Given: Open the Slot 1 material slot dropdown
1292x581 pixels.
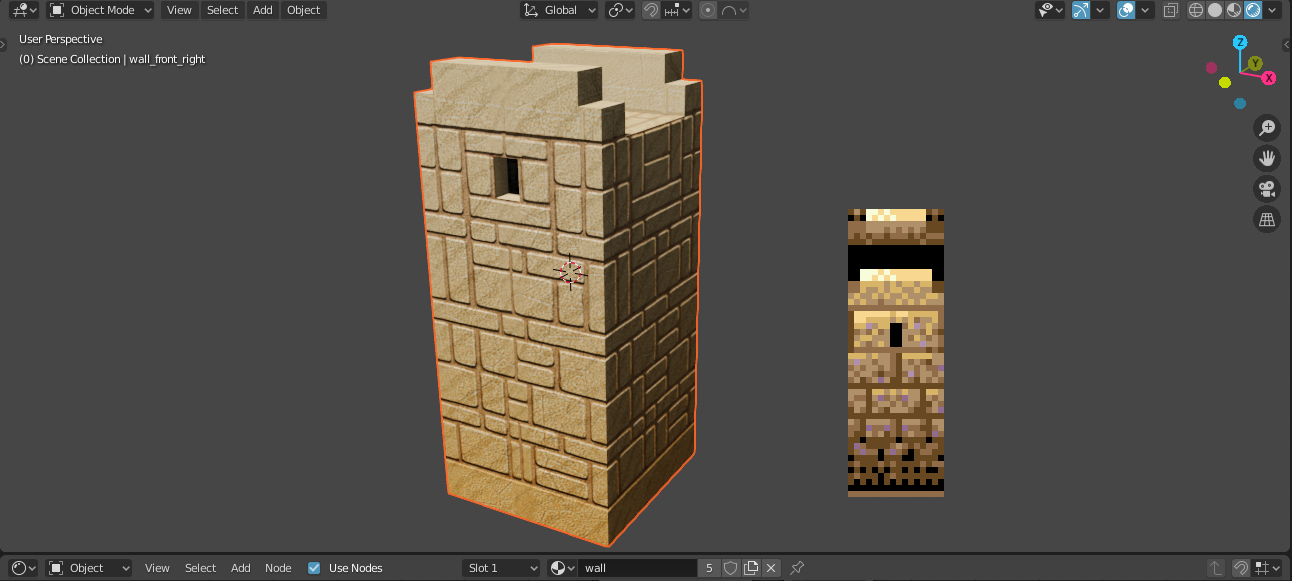Looking at the screenshot, I should click(x=501, y=568).
